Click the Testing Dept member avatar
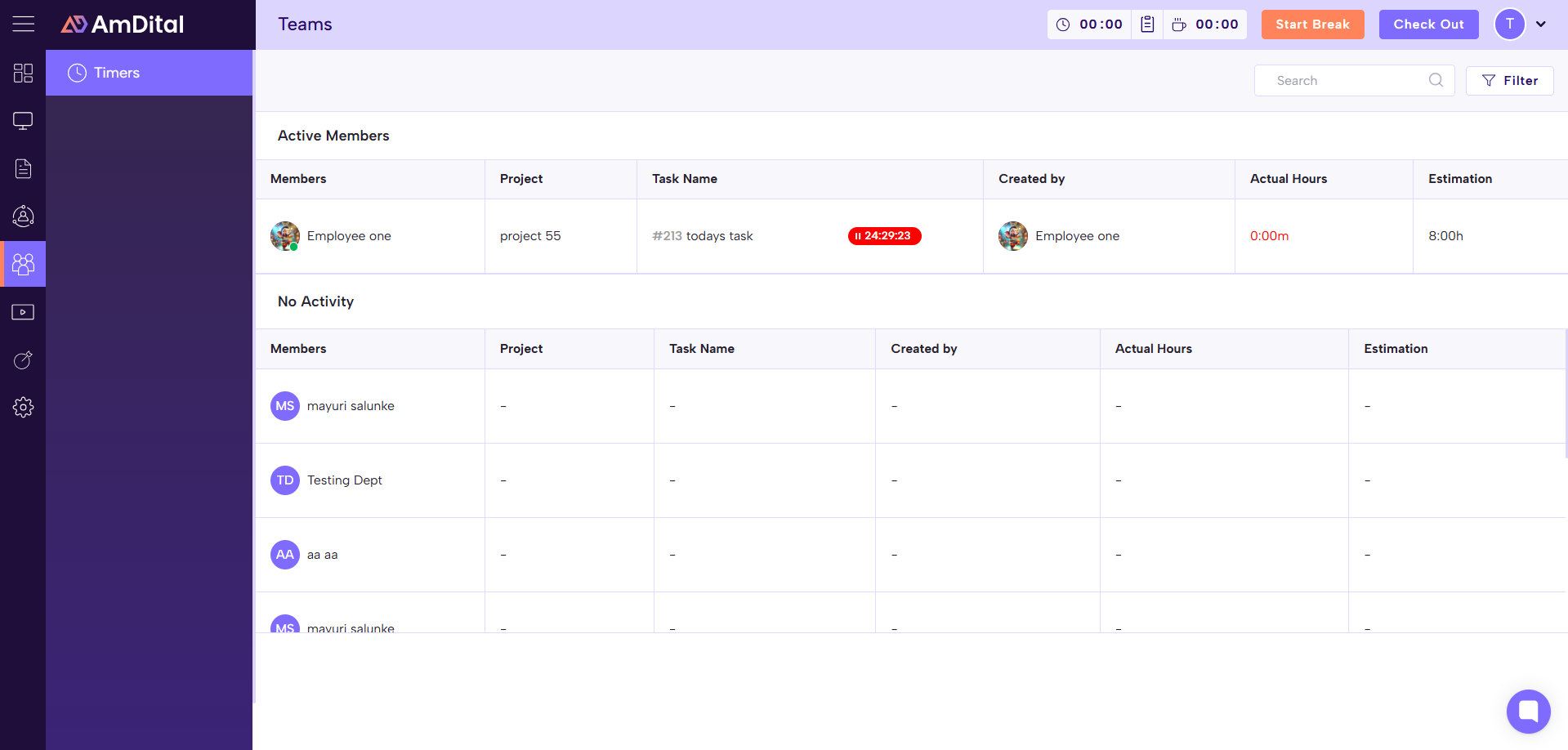Viewport: 1568px width, 750px height. pos(285,480)
